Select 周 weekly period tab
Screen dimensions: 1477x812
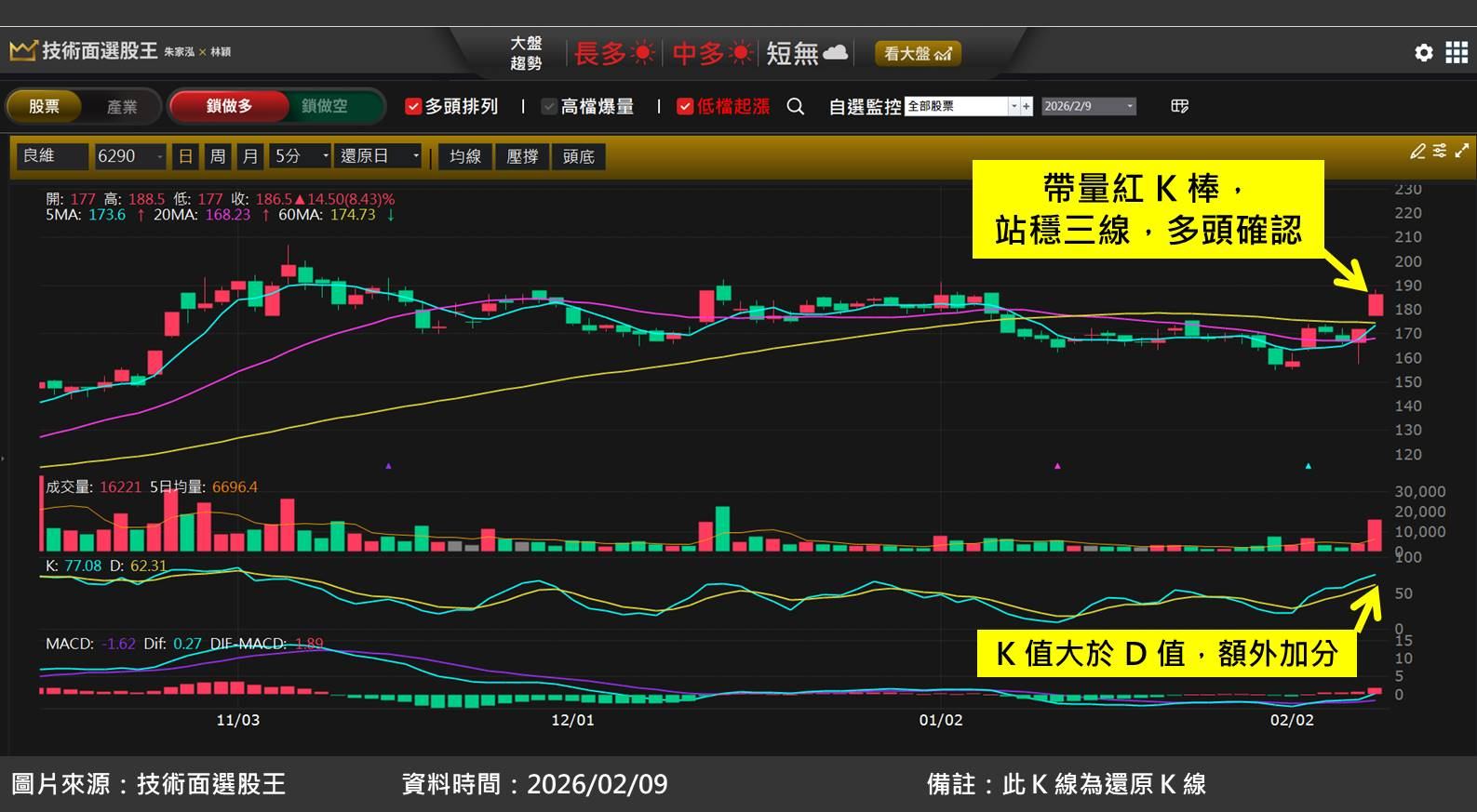[218, 156]
